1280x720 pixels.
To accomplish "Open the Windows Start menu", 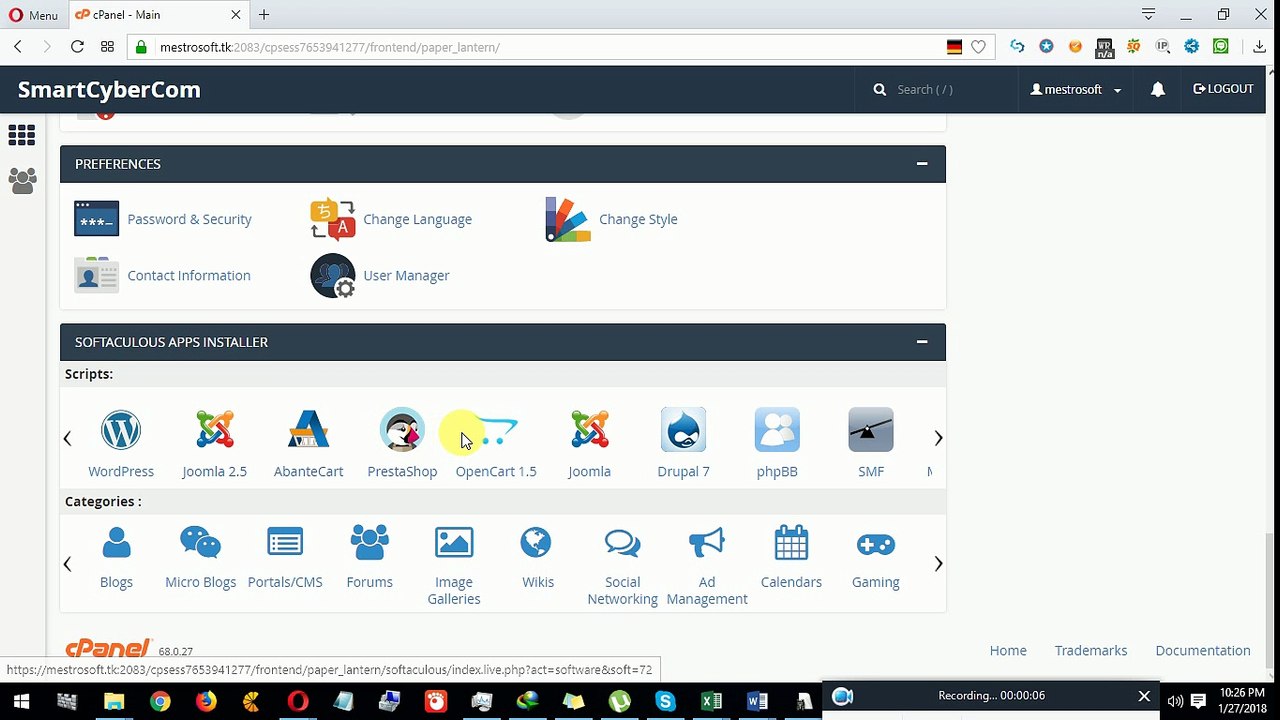I will (x=21, y=701).
